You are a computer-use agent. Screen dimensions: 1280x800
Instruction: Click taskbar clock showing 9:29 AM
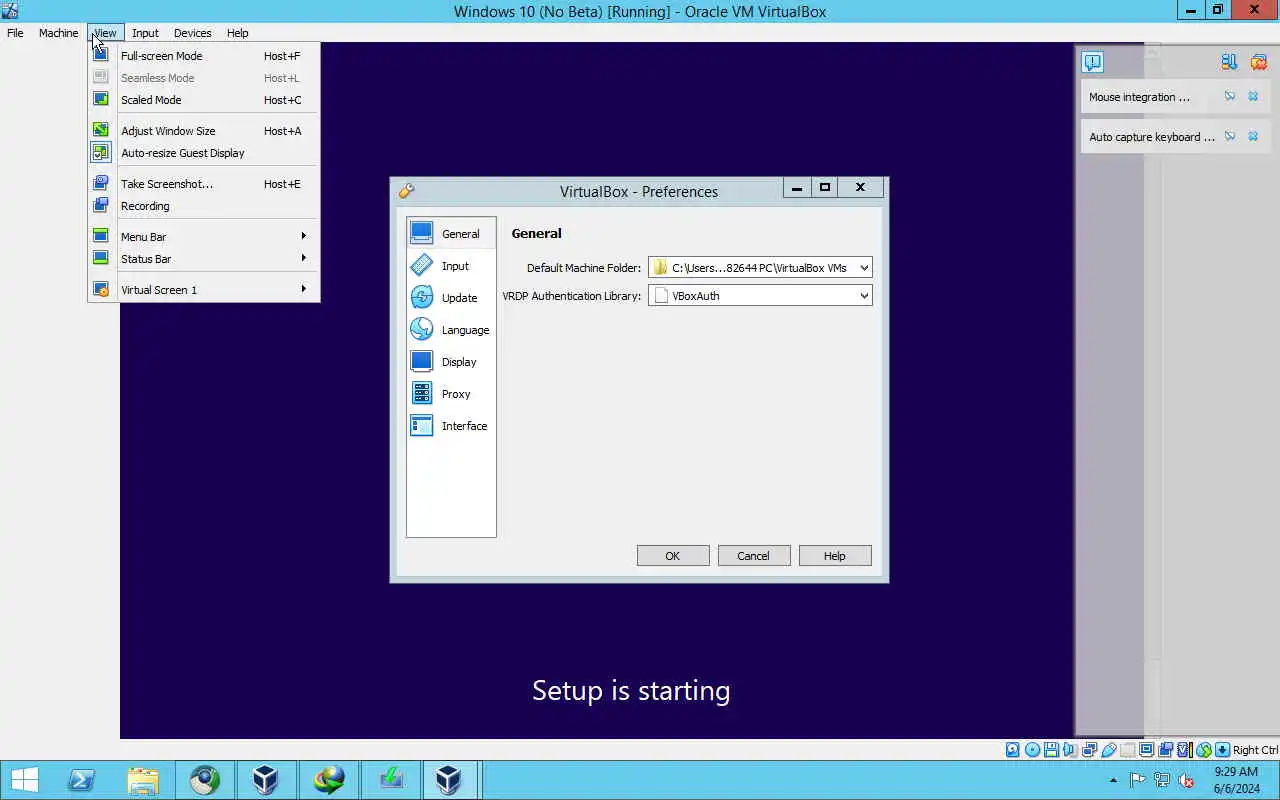[1236, 780]
